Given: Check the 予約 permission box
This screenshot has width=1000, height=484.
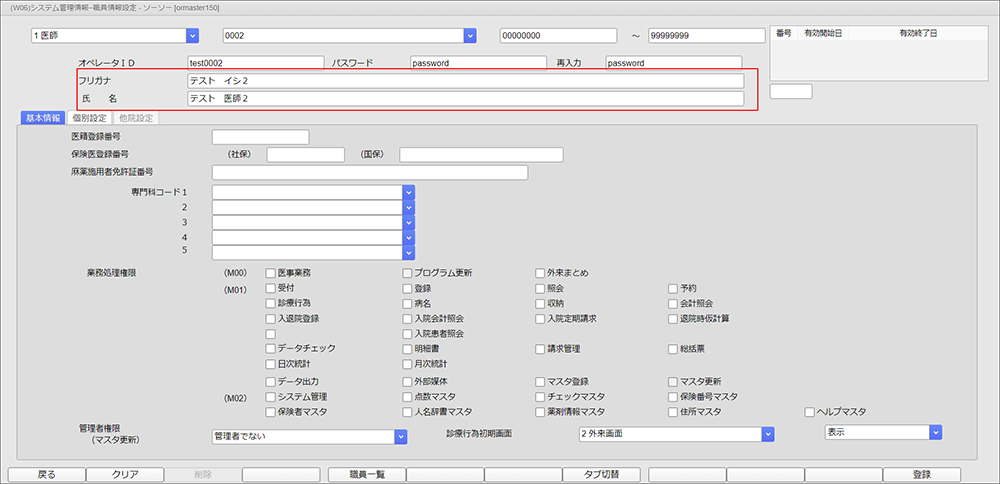Looking at the screenshot, I should point(673,288).
